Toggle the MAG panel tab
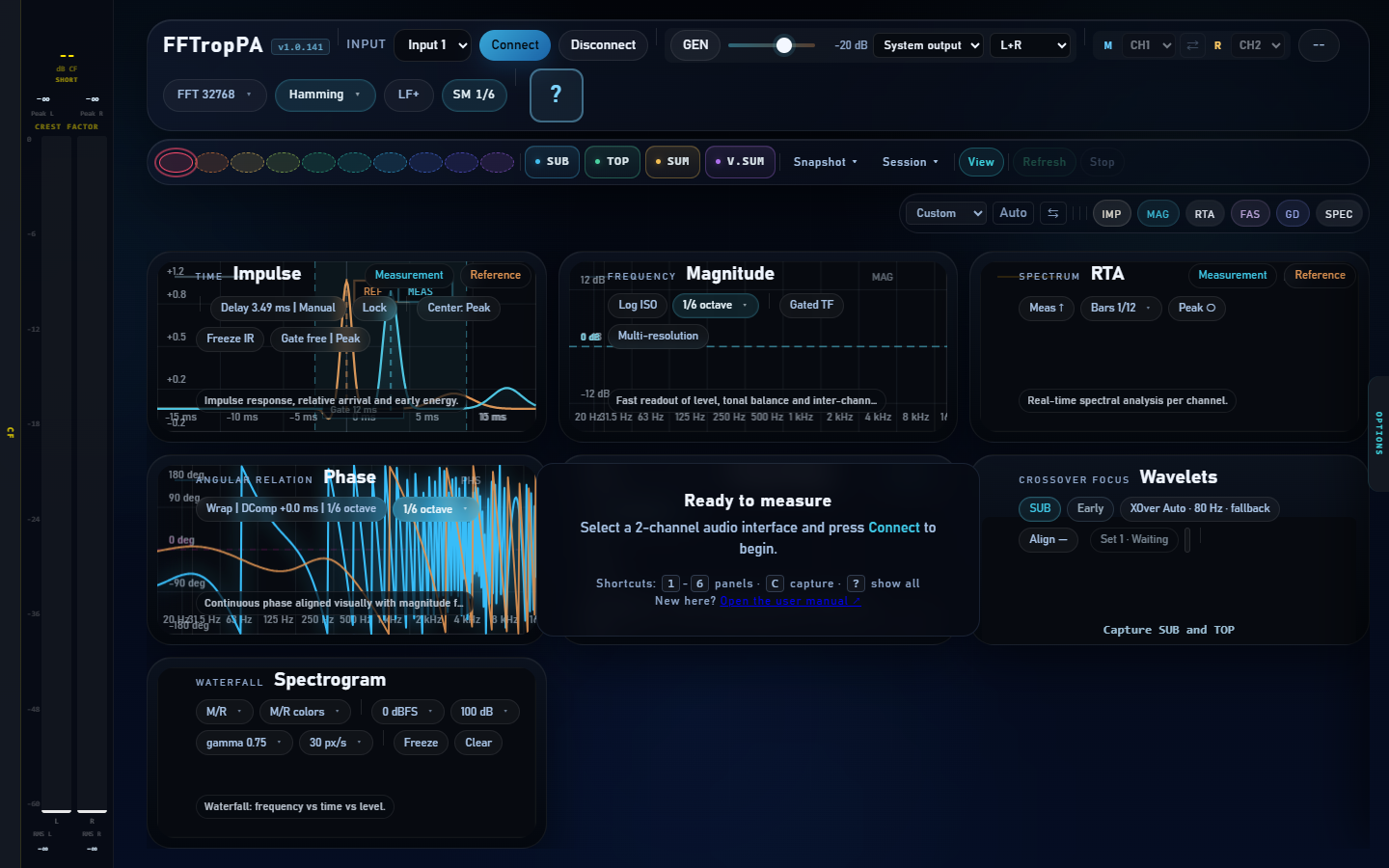 [1157, 214]
